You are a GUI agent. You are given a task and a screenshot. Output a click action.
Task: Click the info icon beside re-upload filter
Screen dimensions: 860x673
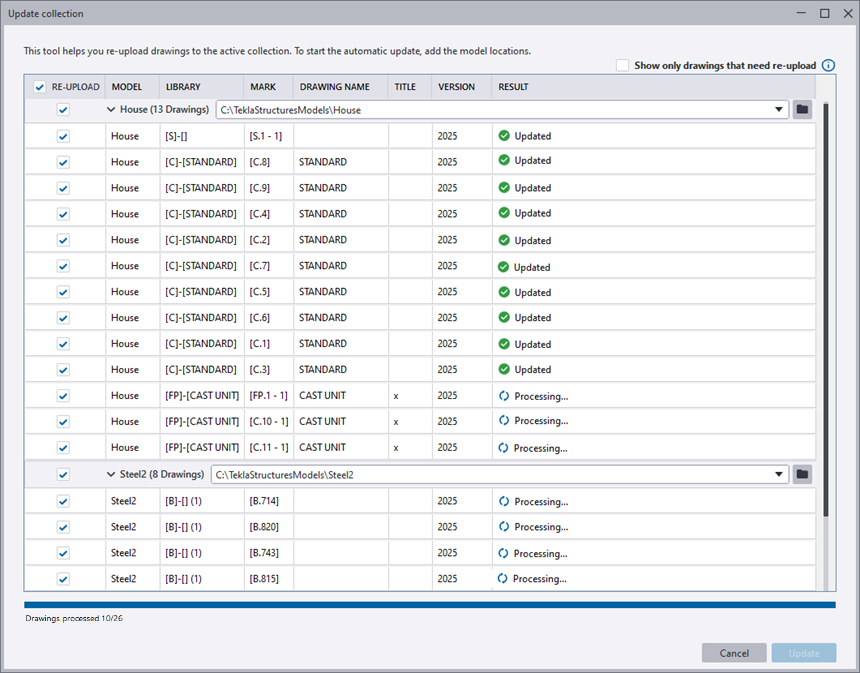[828, 66]
